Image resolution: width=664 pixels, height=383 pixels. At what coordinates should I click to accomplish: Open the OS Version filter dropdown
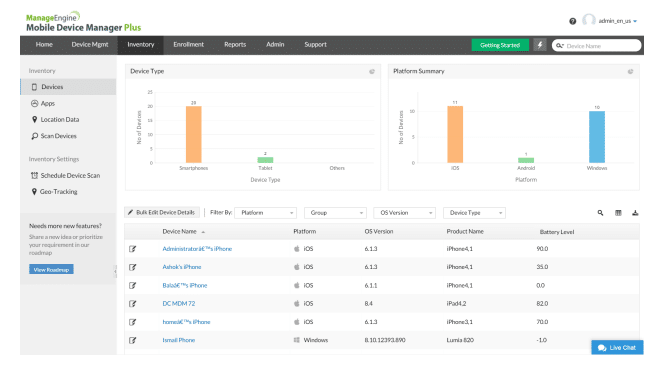404,213
